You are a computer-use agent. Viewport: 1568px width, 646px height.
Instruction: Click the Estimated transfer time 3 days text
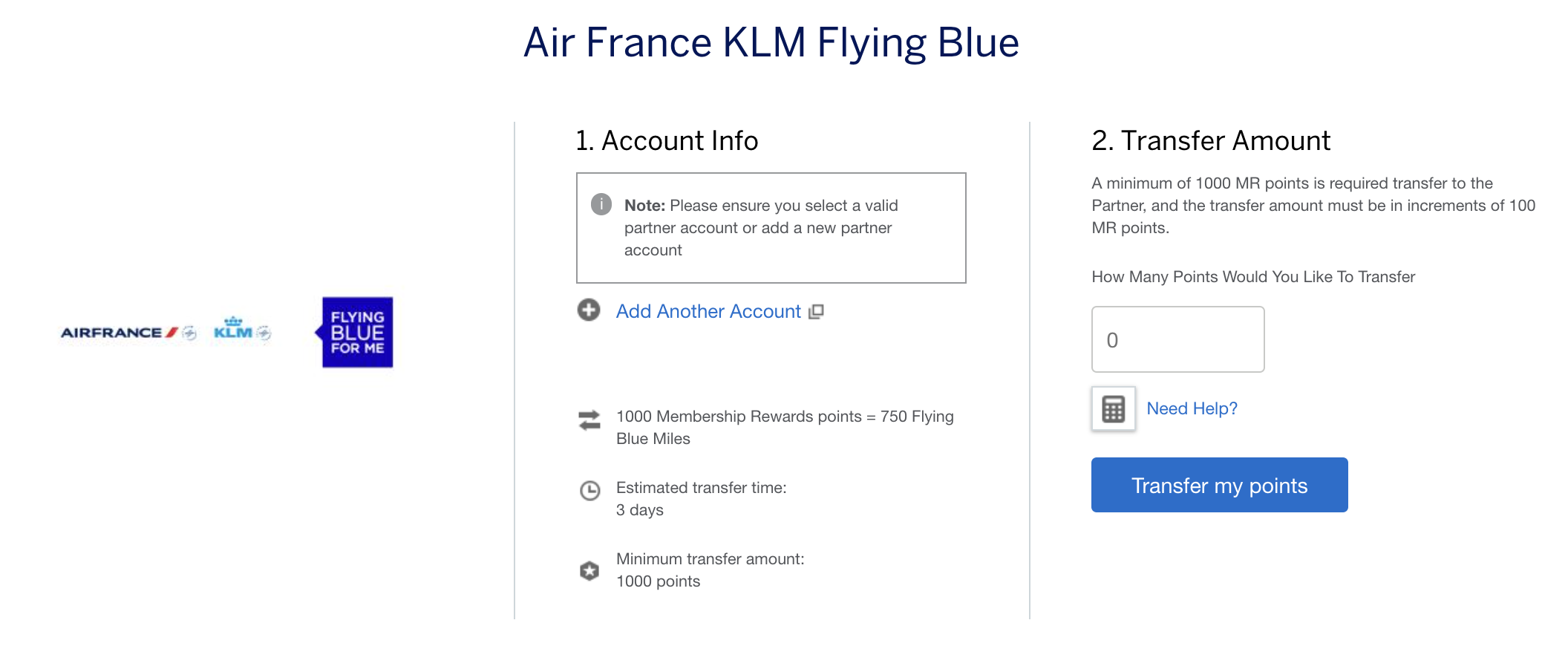701,498
